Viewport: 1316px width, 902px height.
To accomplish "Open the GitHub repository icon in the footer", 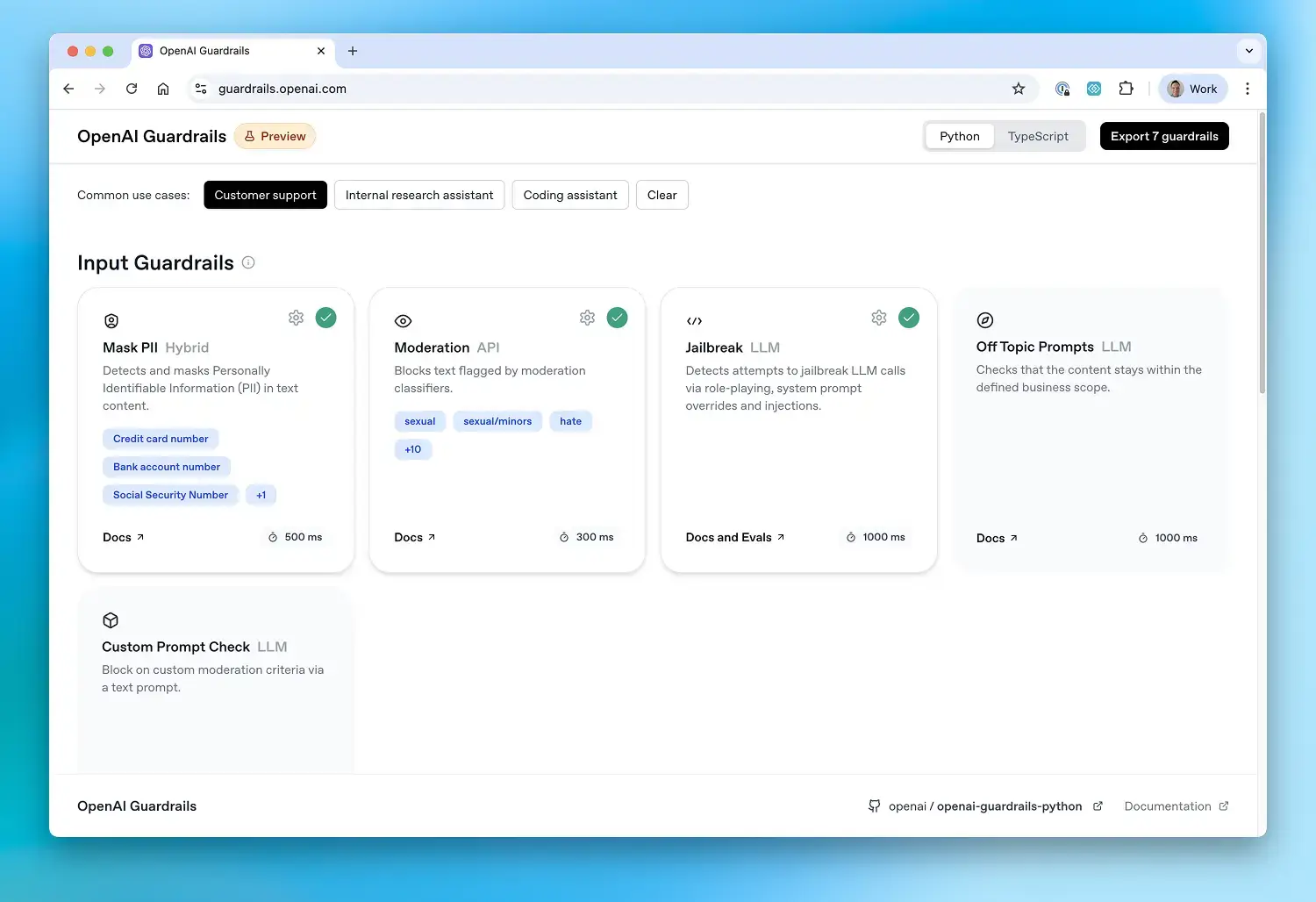I will (x=874, y=805).
